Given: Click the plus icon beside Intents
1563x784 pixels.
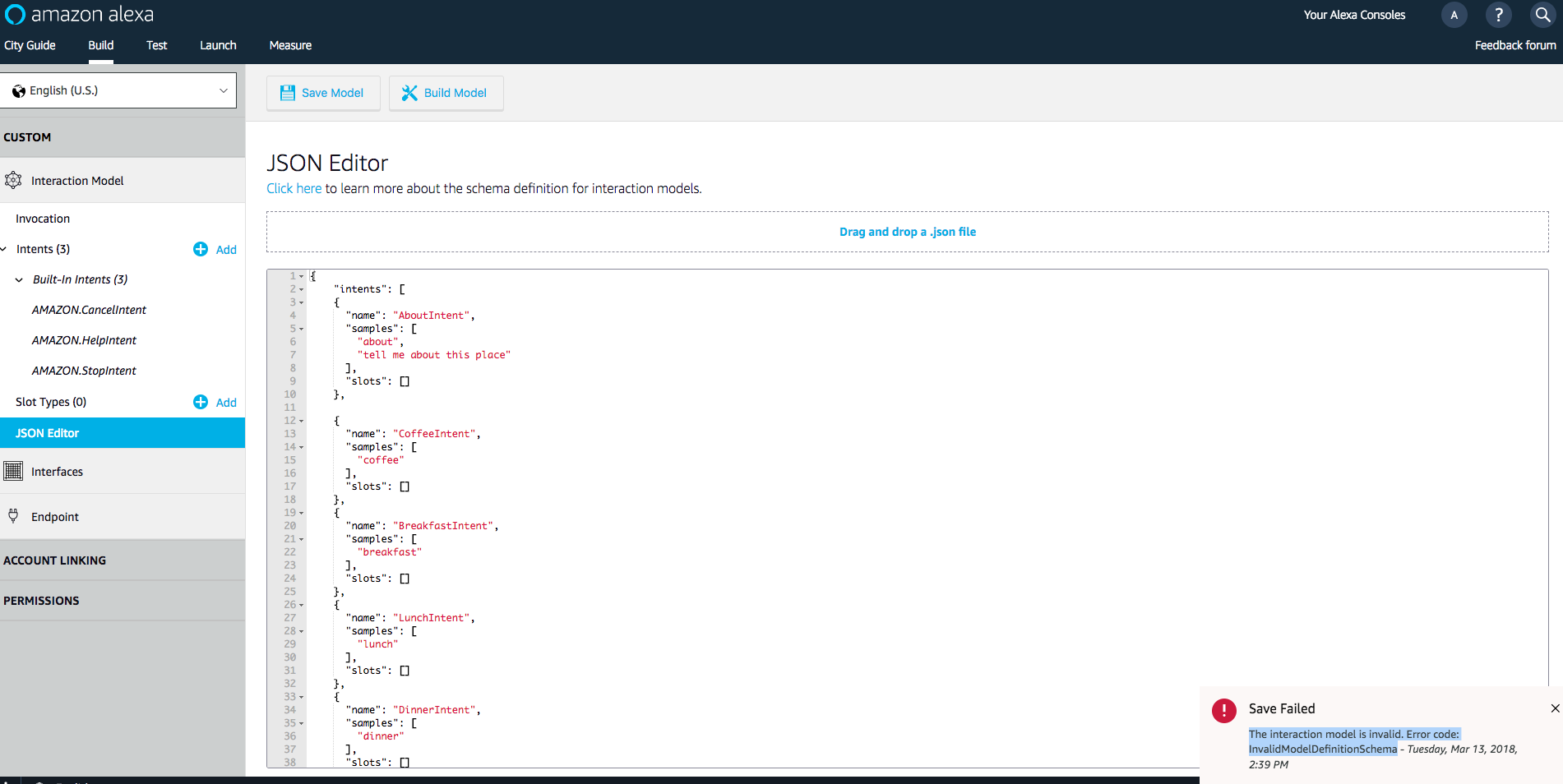Looking at the screenshot, I should 201,249.
